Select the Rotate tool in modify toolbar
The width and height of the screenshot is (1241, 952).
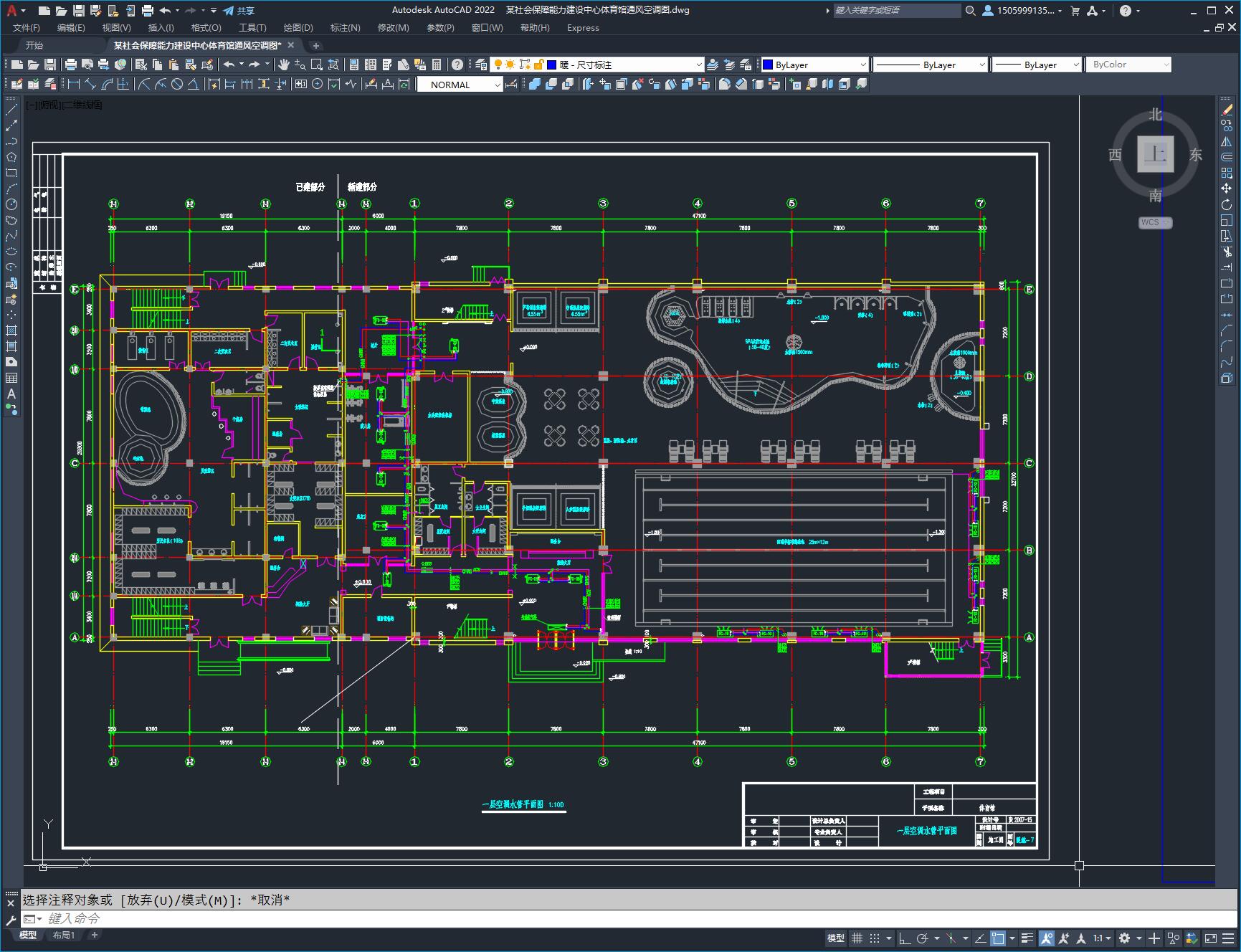point(1227,204)
